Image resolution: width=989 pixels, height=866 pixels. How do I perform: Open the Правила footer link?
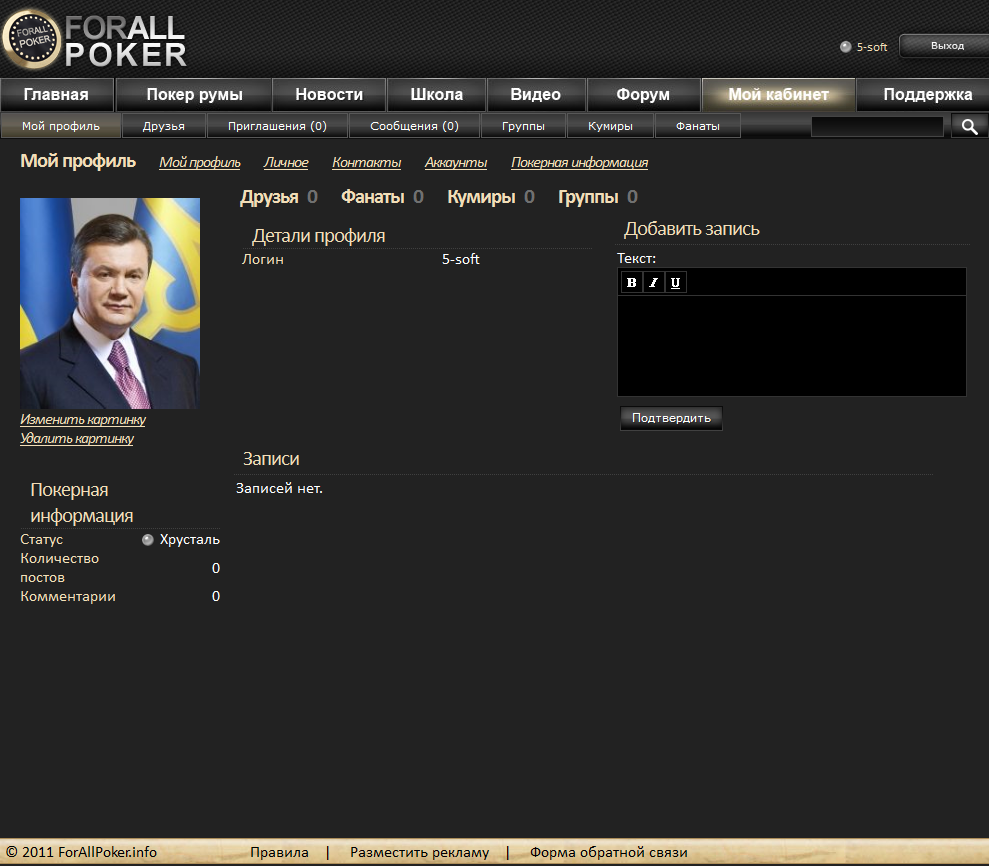(x=279, y=853)
